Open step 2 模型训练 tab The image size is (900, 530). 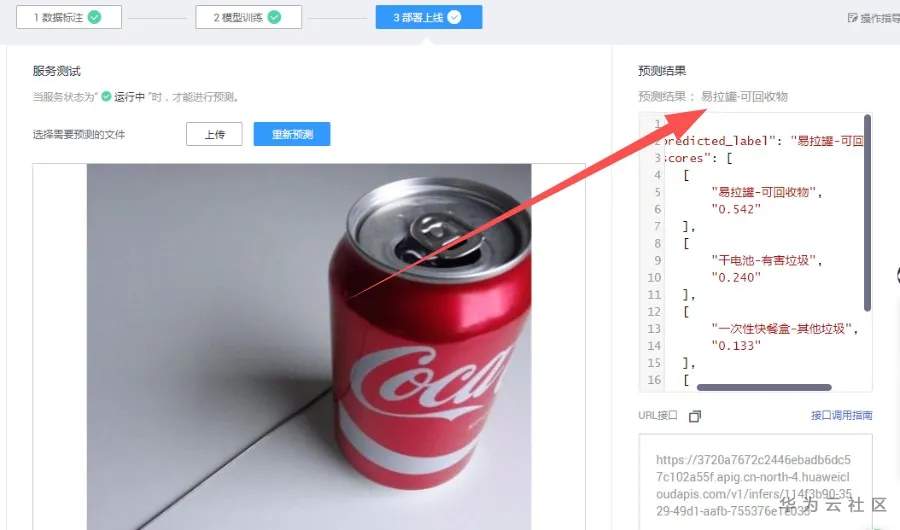pos(248,17)
